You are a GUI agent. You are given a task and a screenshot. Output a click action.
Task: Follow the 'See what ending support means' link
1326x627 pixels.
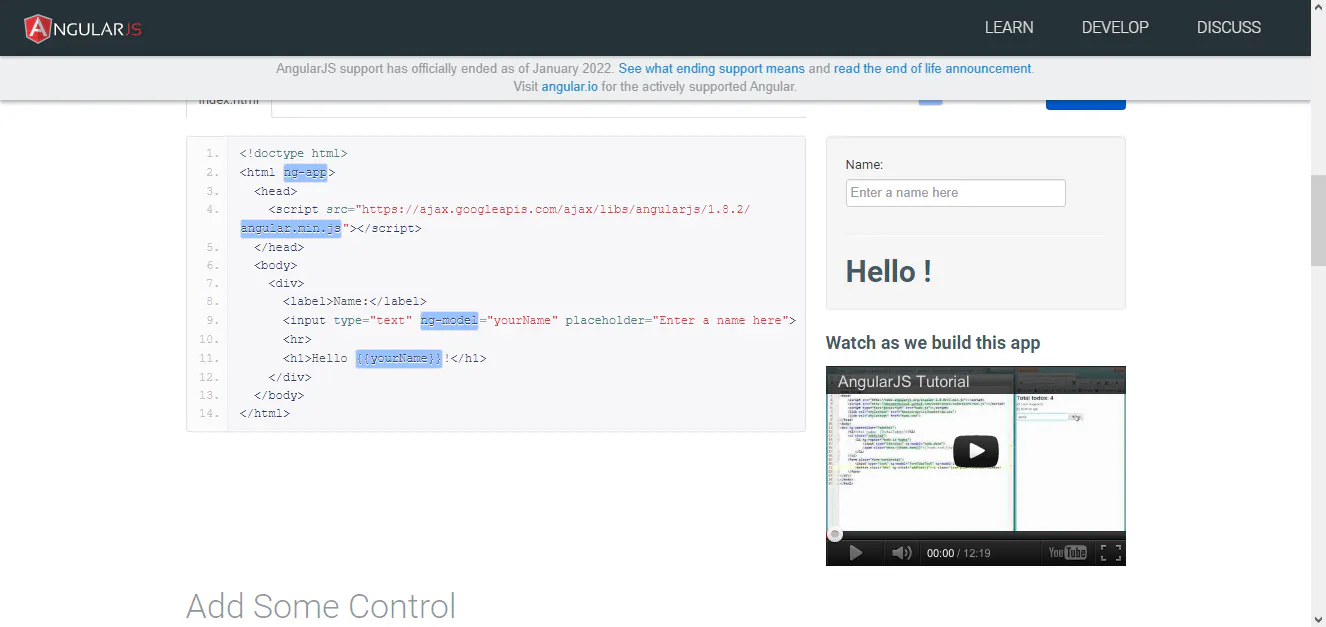coord(711,68)
